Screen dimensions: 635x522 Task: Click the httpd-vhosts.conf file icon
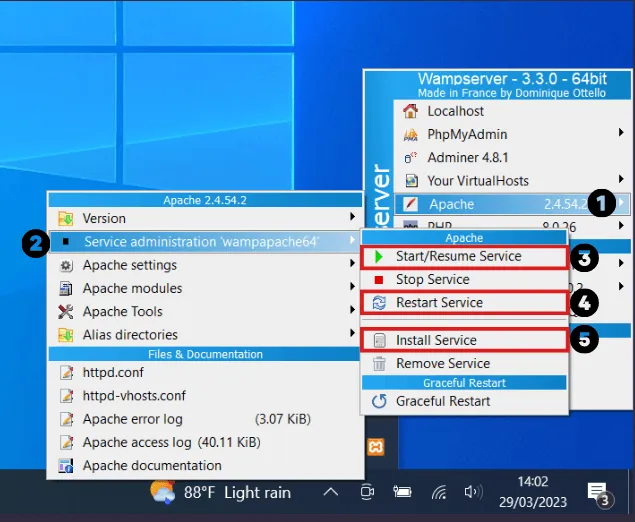point(66,396)
